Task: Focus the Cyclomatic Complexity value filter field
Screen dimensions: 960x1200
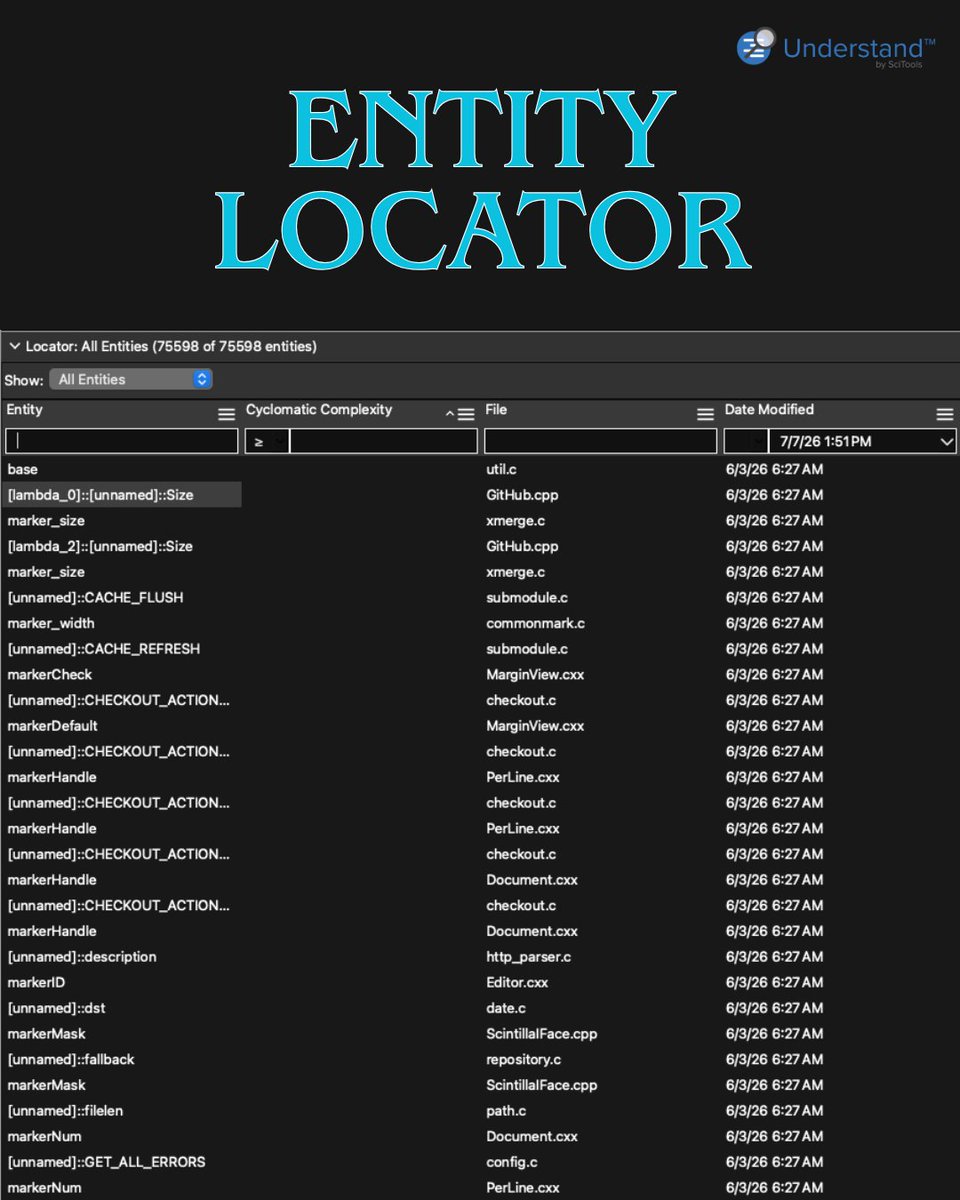Action: (384, 441)
